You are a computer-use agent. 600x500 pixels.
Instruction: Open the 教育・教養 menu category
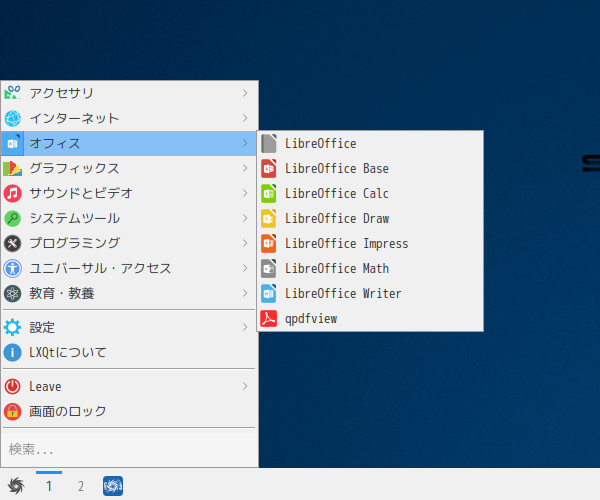129,293
